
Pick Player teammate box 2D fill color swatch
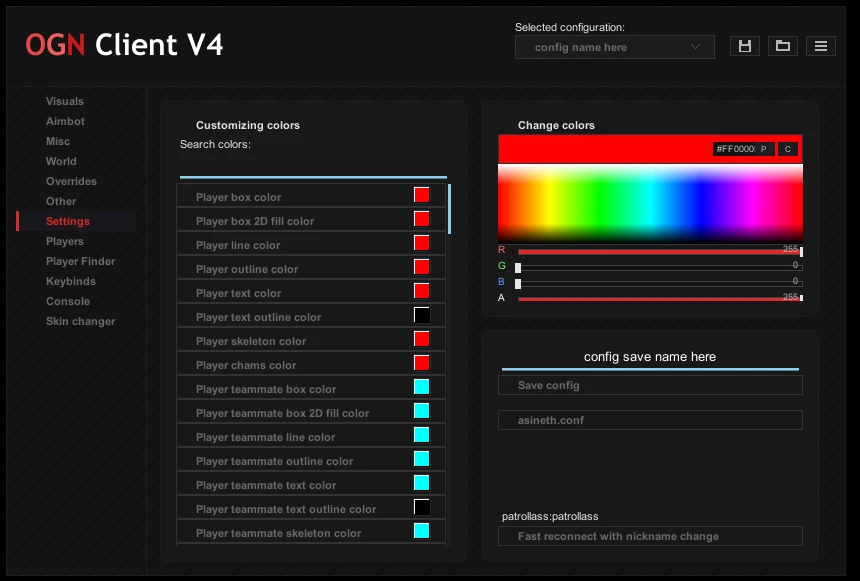coord(421,411)
